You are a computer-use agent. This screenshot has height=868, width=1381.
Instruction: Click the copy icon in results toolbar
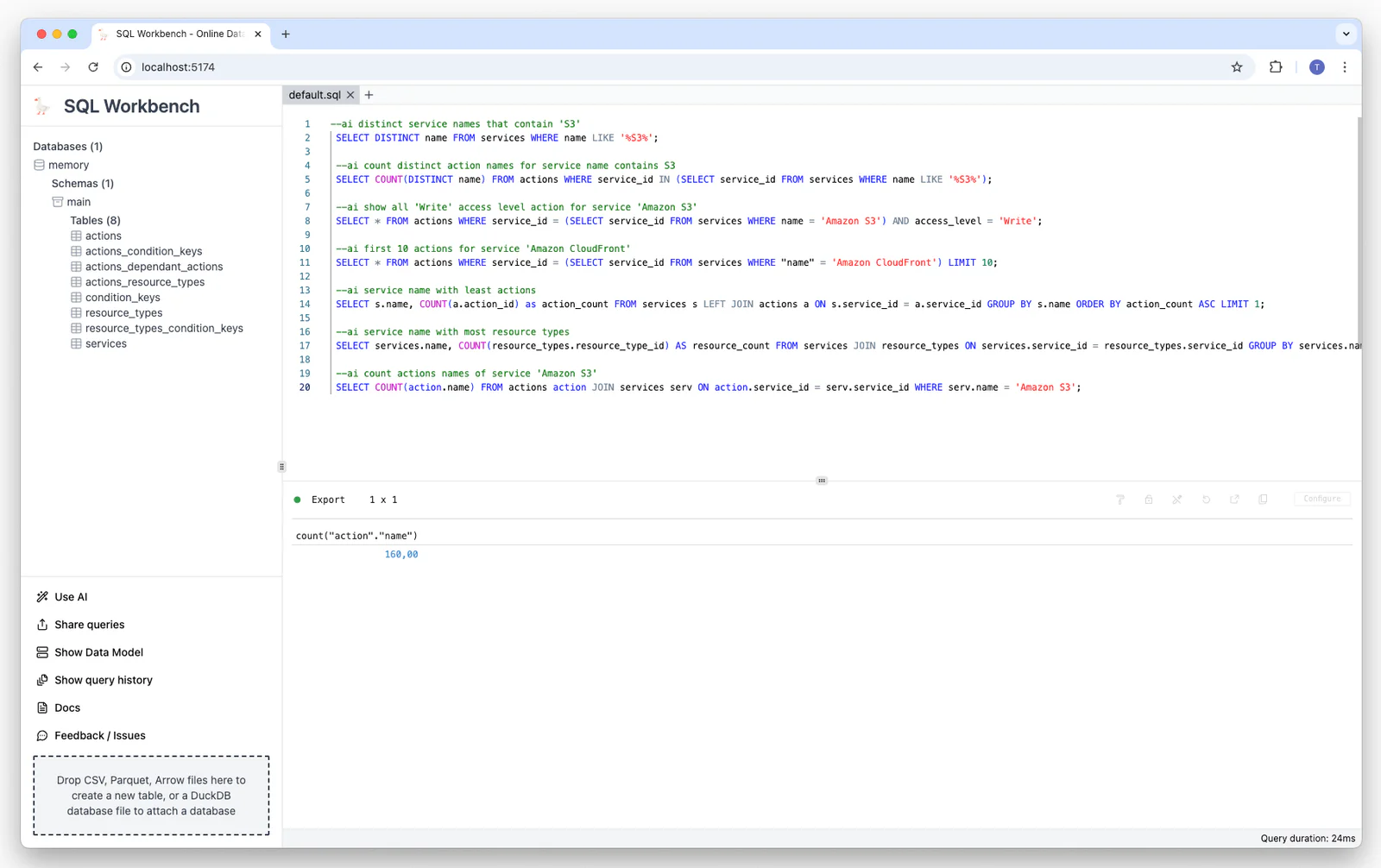point(1264,500)
